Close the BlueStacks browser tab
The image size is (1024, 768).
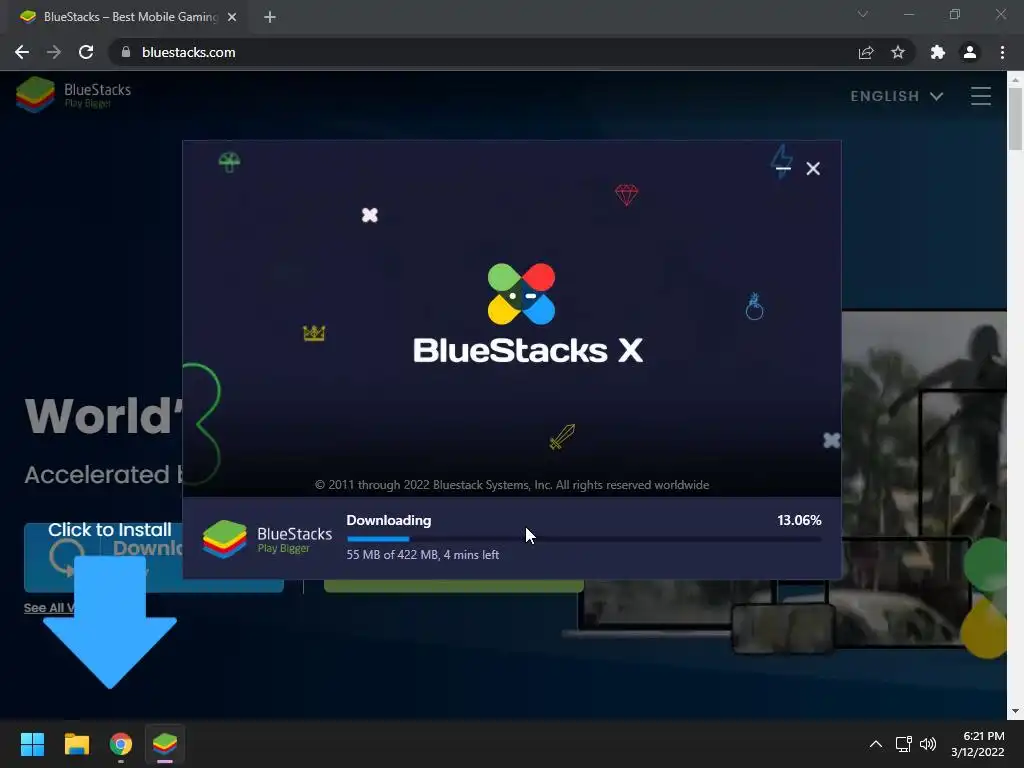tap(232, 17)
